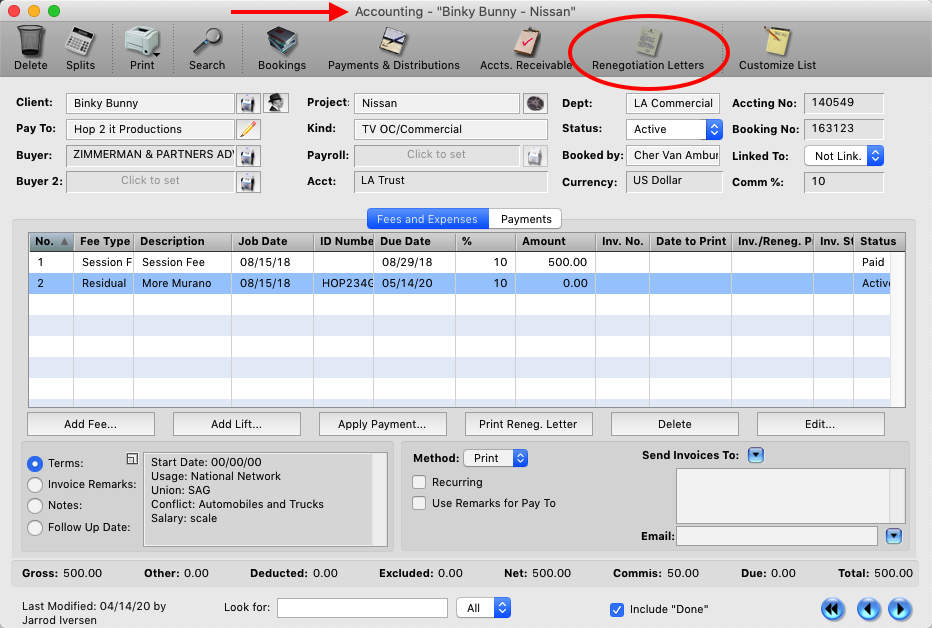Viewport: 932px width, 628px height.
Task: Click the Kind field TV OC/Commercial
Action: [451, 129]
